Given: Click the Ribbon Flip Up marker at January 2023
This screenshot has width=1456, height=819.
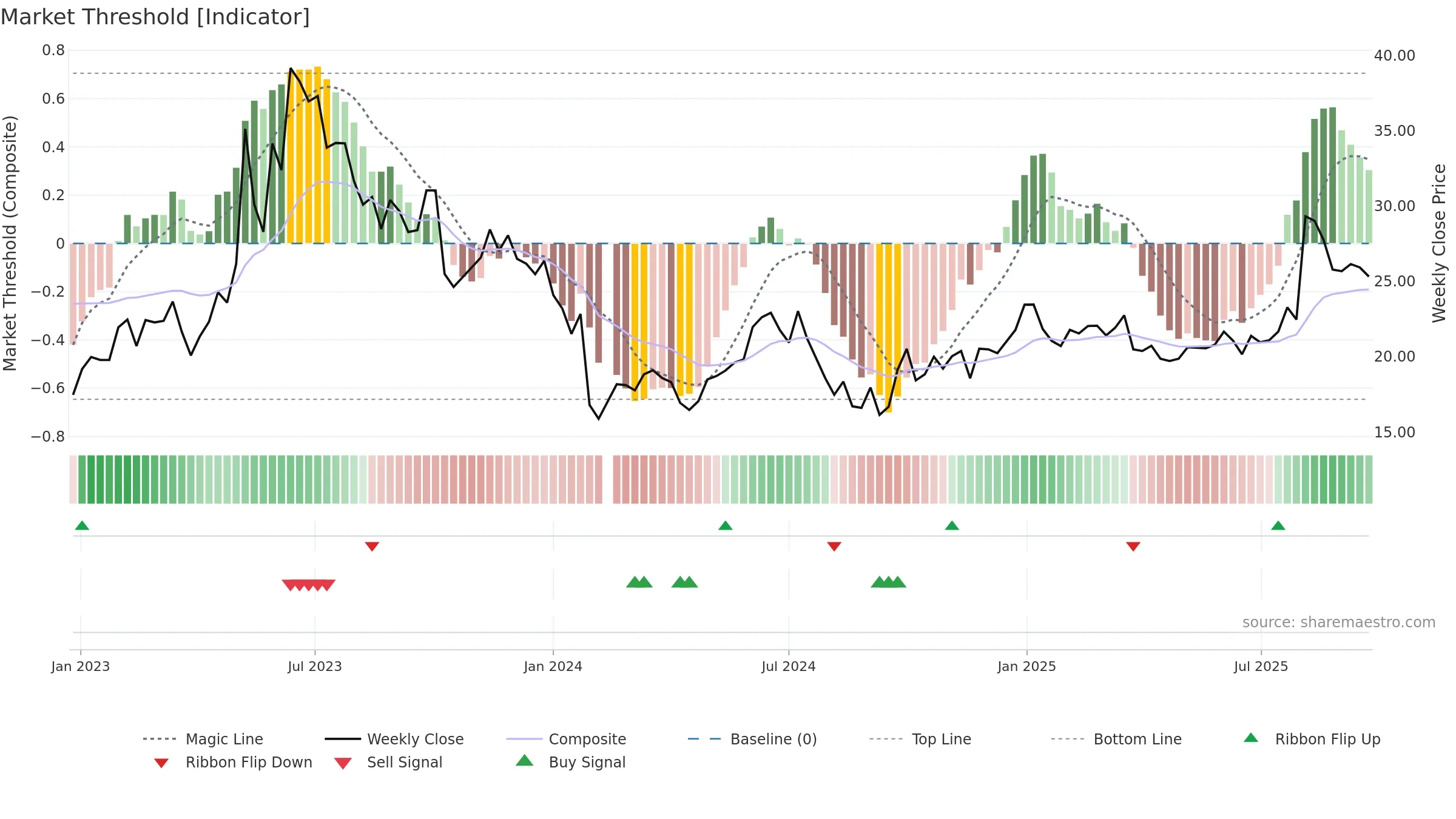Looking at the screenshot, I should click(x=82, y=525).
